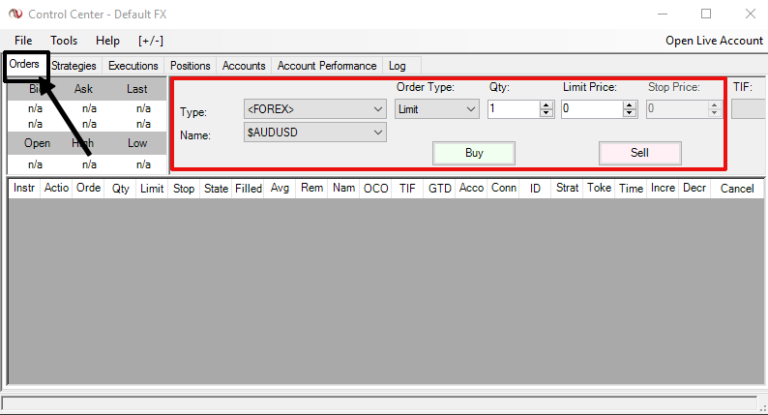Switch to the Account Performance tab
The image size is (768, 415).
[327, 66]
